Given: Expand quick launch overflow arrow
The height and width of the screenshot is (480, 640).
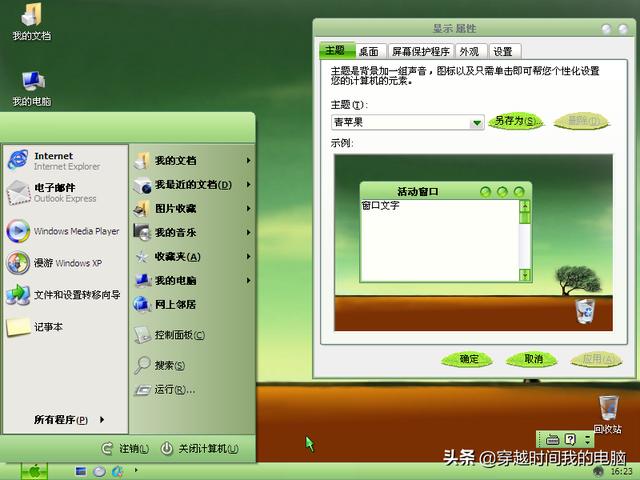Looking at the screenshot, I should pyautogui.click(x=136, y=470).
